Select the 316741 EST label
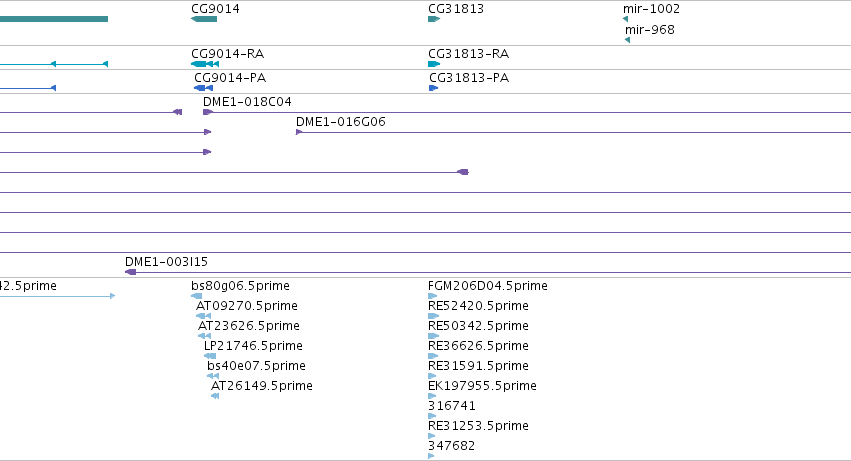 pyautogui.click(x=452, y=406)
